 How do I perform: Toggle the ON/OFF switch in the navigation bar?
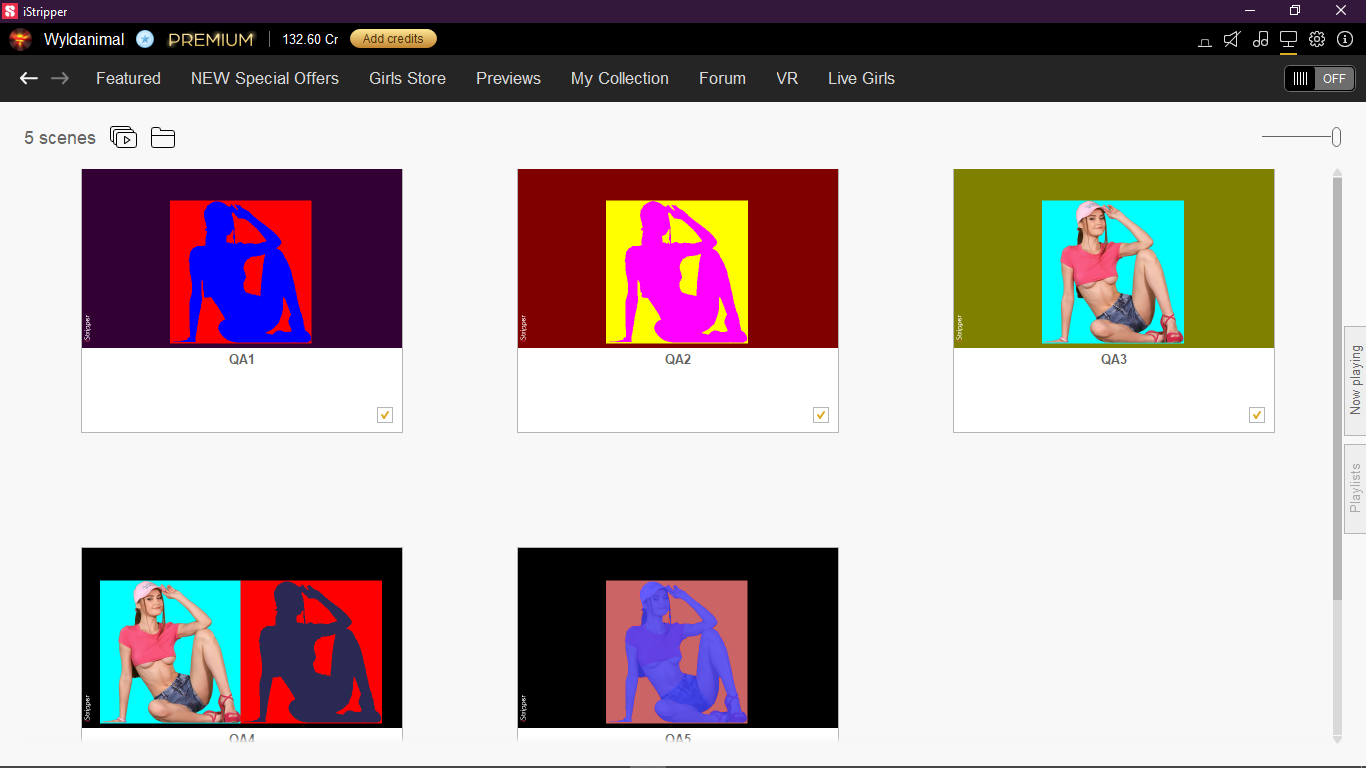point(1319,79)
